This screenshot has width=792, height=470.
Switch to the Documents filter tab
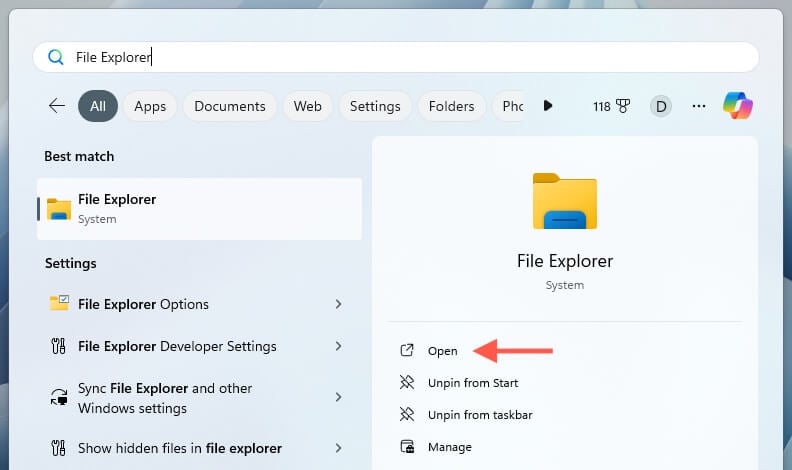point(230,106)
